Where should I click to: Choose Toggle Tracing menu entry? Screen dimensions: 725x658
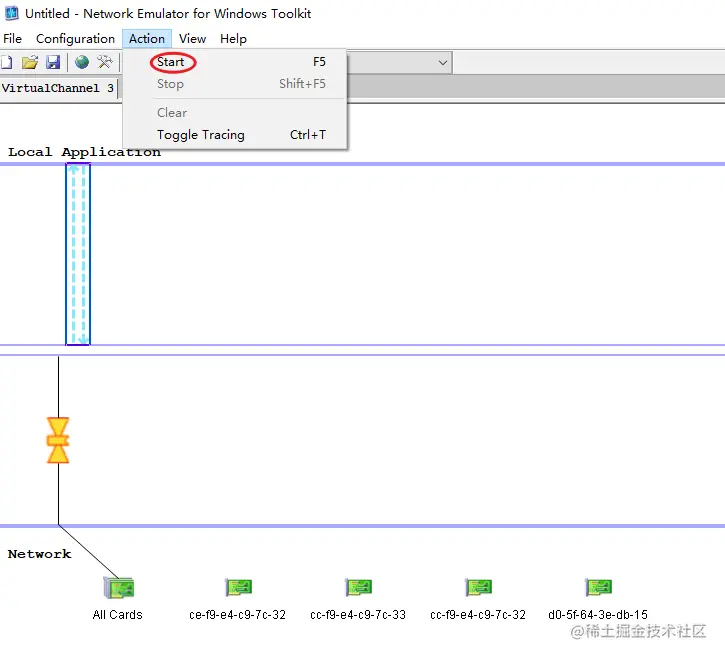[x=235, y=135]
